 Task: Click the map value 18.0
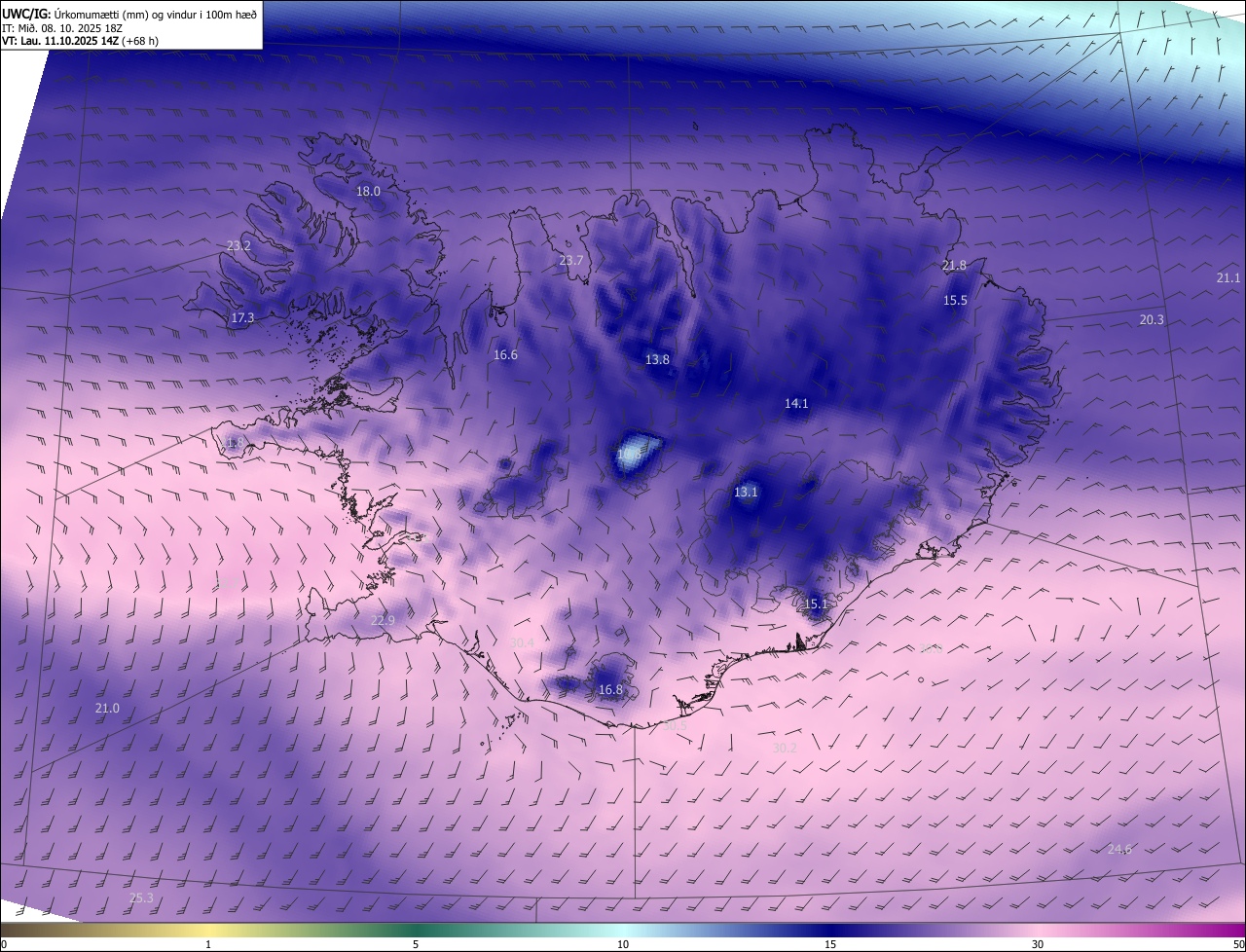368,192
